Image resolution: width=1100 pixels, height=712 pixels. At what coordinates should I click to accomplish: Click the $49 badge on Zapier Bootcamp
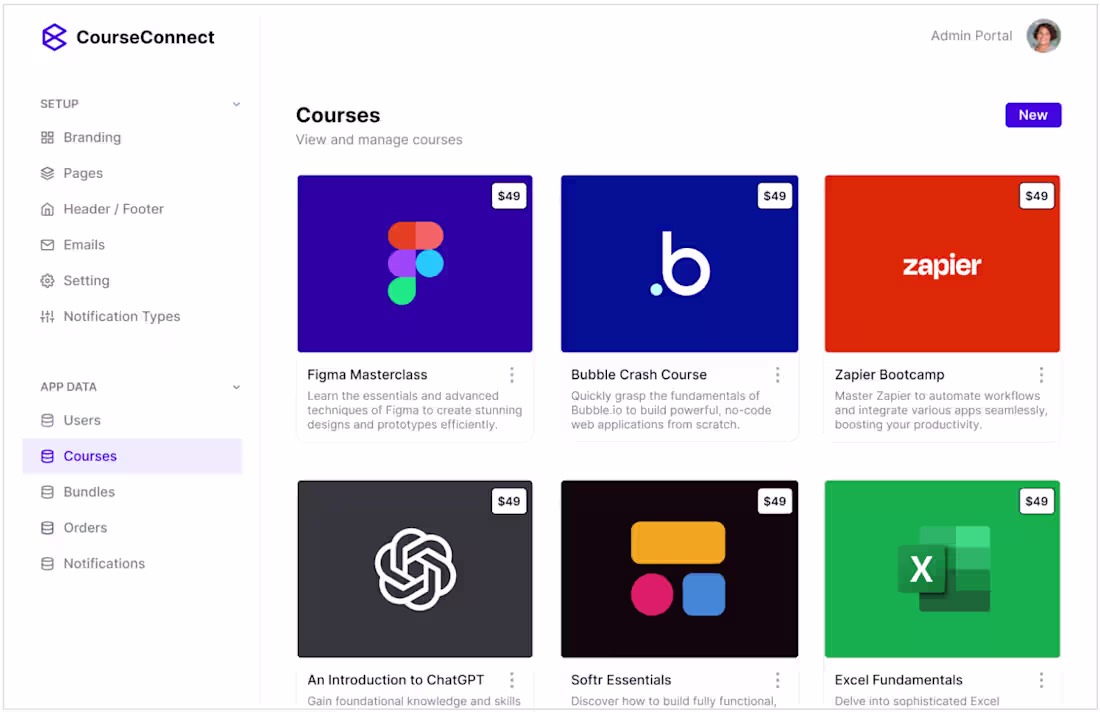point(1036,196)
